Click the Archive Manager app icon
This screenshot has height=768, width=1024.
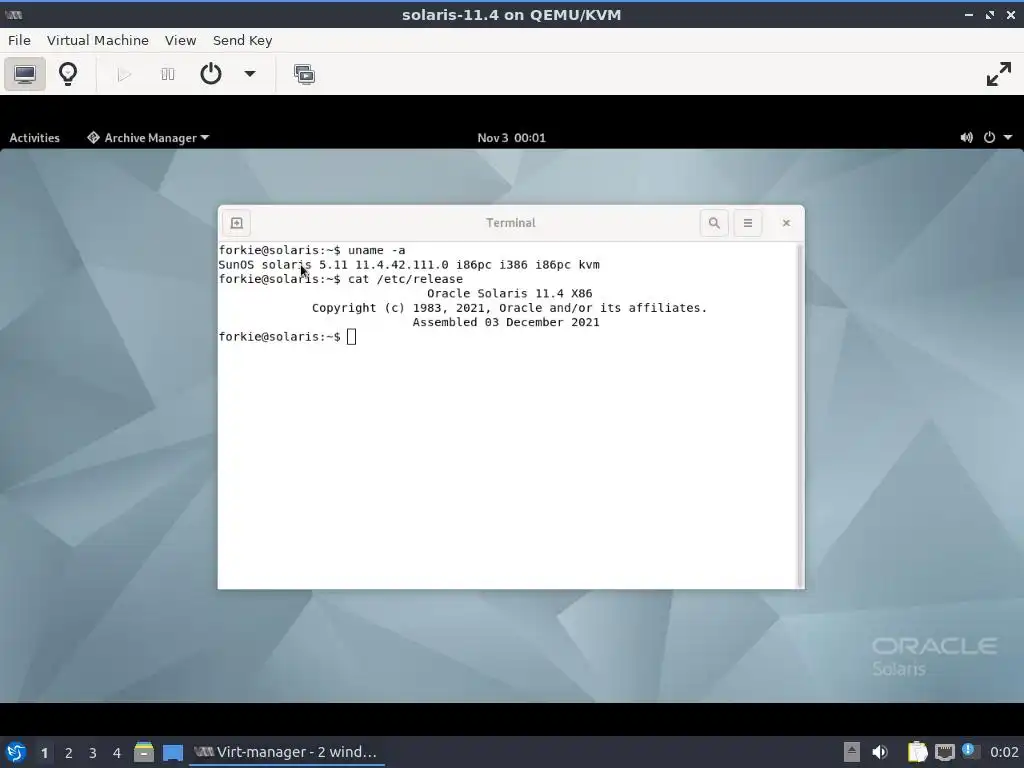tap(93, 138)
